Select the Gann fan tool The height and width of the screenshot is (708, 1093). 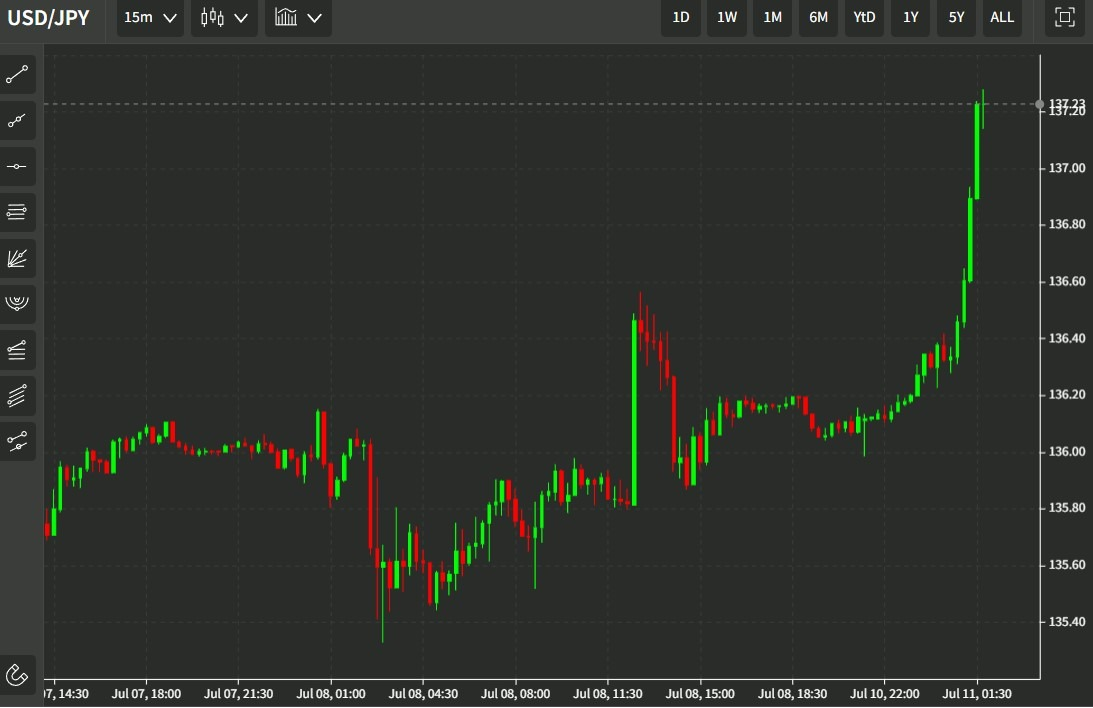pyautogui.click(x=17, y=258)
